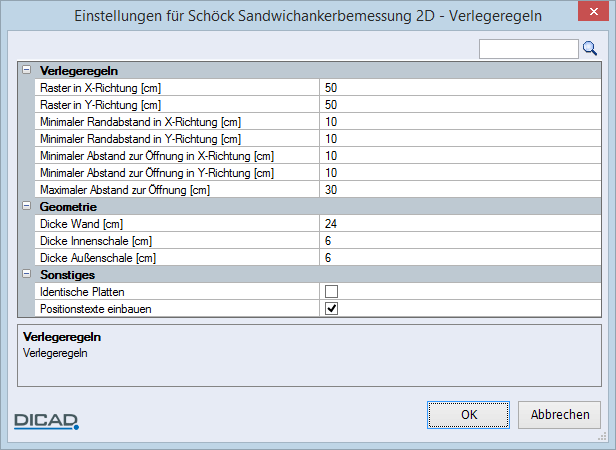616x450 pixels.
Task: Uncheck Positionstexte einbauen checkbox
Action: (x=331, y=309)
